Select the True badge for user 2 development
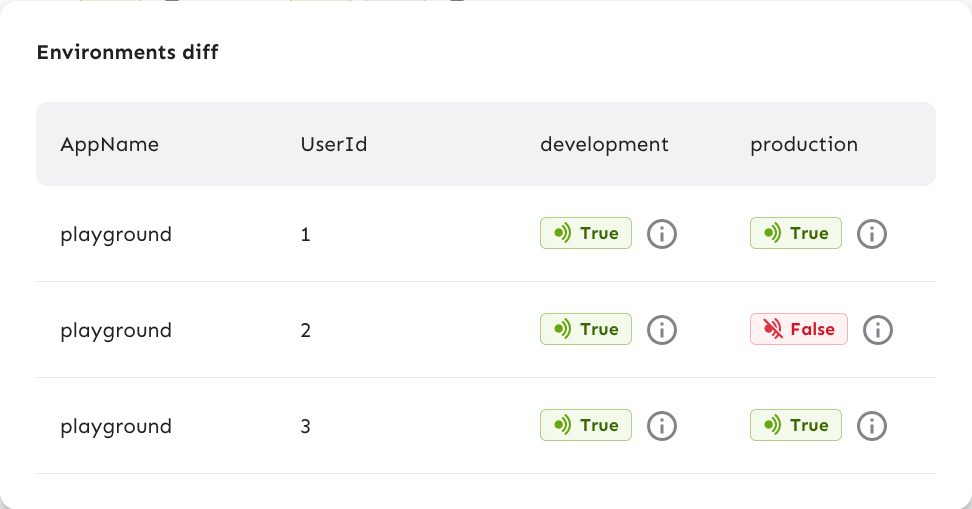Image resolution: width=972 pixels, height=509 pixels. point(586,329)
